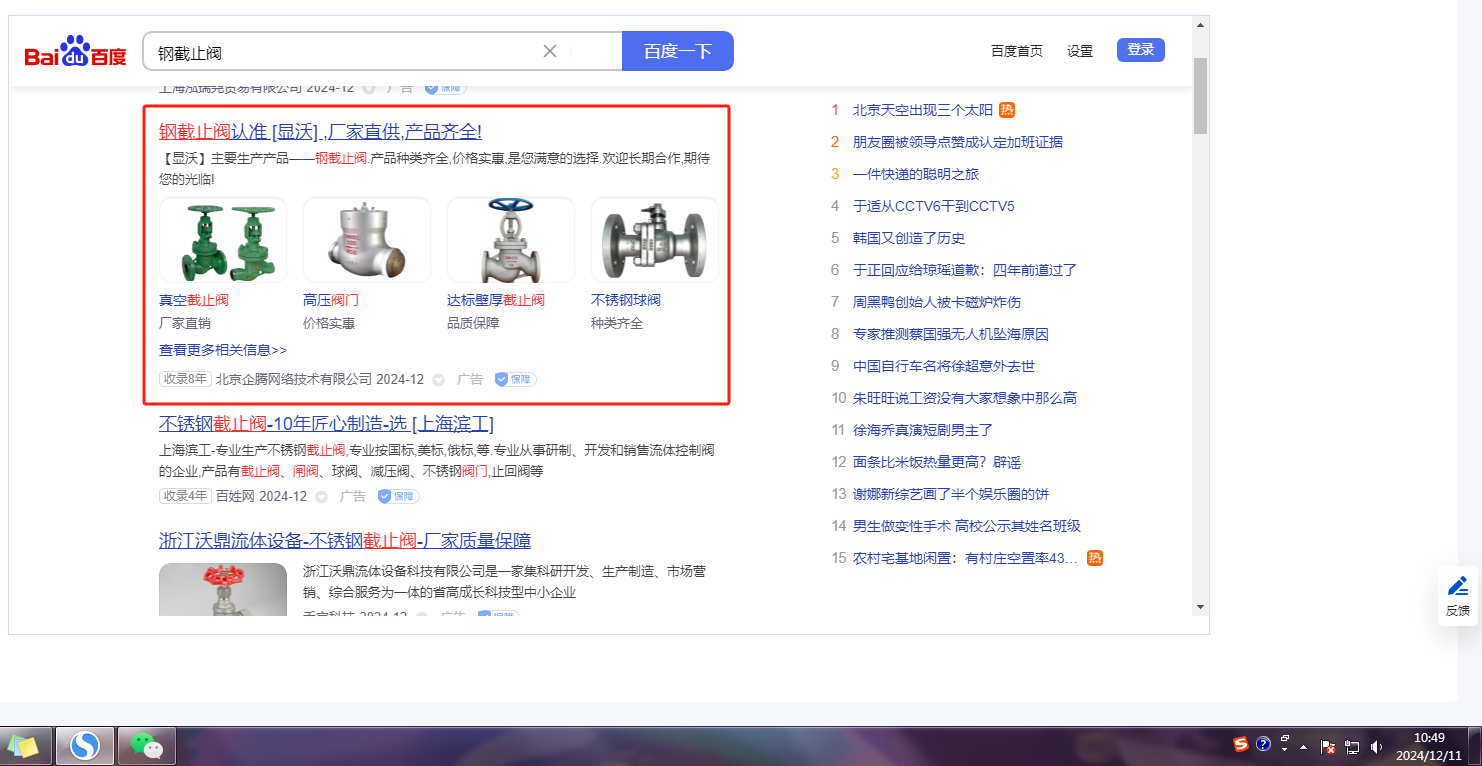Click the 百度一下 search button
Viewport: 1482px width, 766px height.
point(678,51)
